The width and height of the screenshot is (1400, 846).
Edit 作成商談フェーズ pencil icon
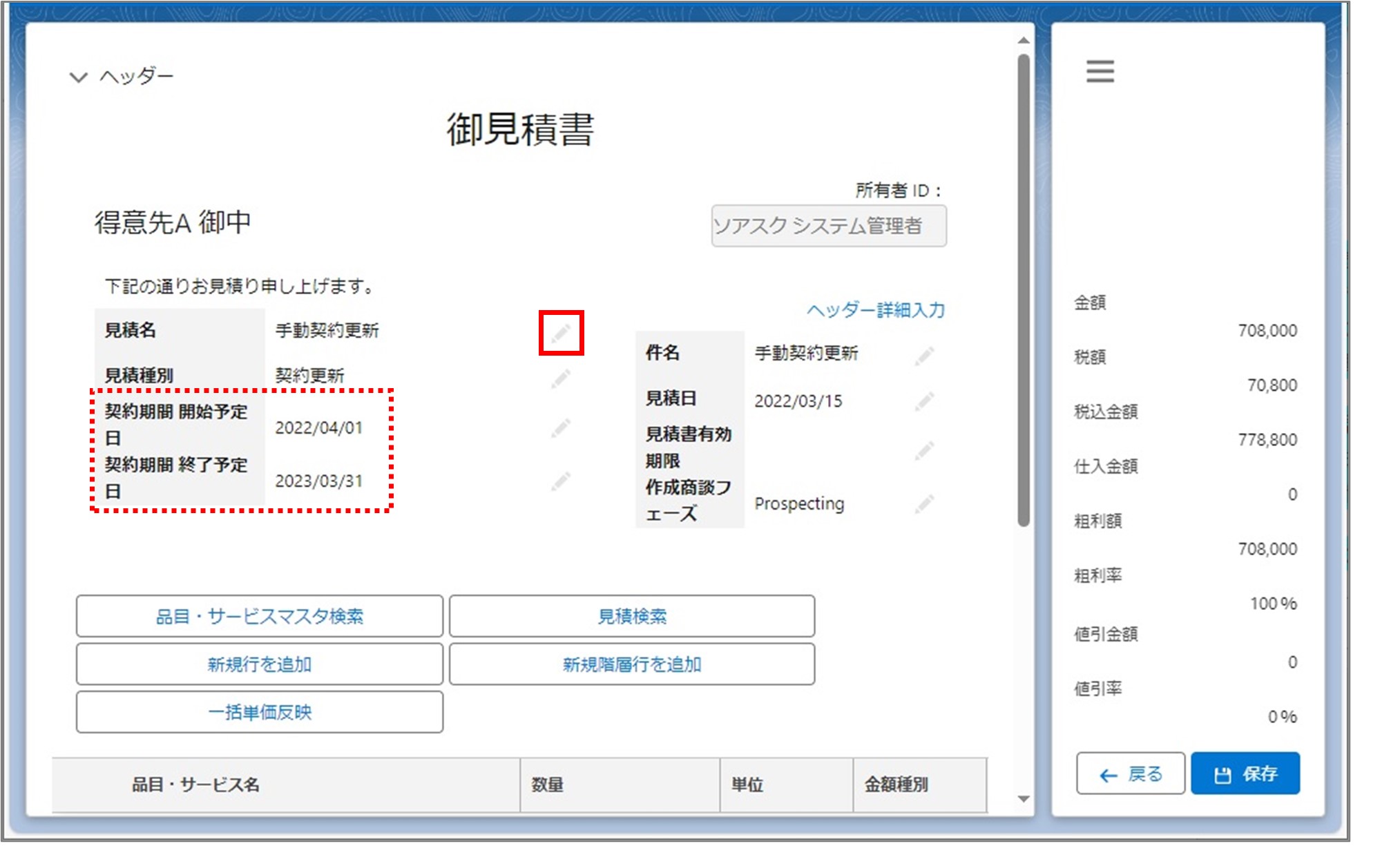[x=924, y=503]
